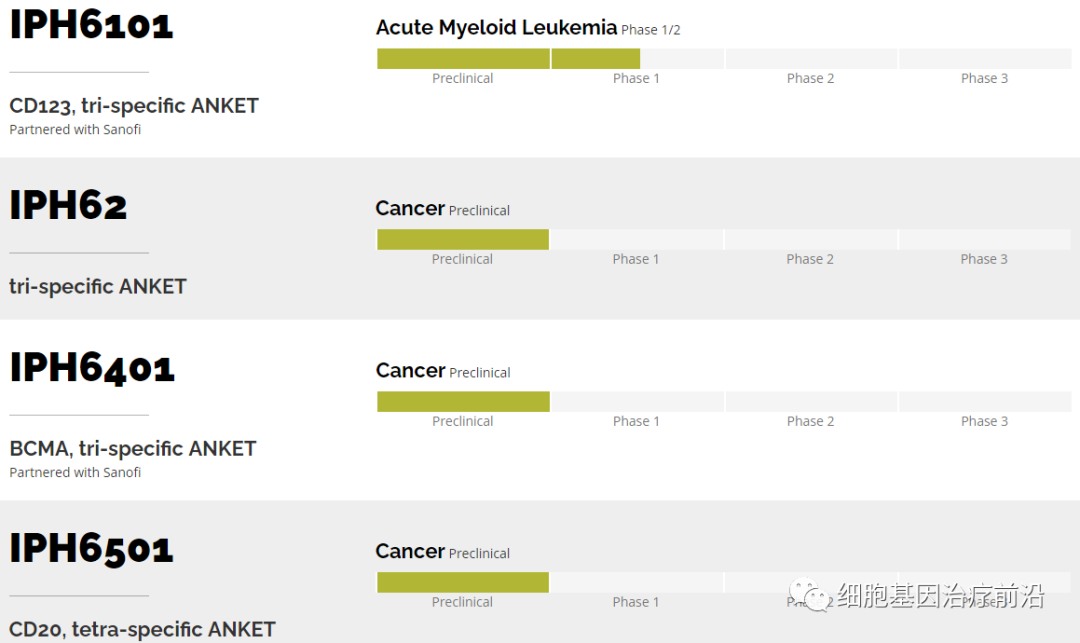
Task: Click the WeChat logo watermark icon
Action: point(810,597)
